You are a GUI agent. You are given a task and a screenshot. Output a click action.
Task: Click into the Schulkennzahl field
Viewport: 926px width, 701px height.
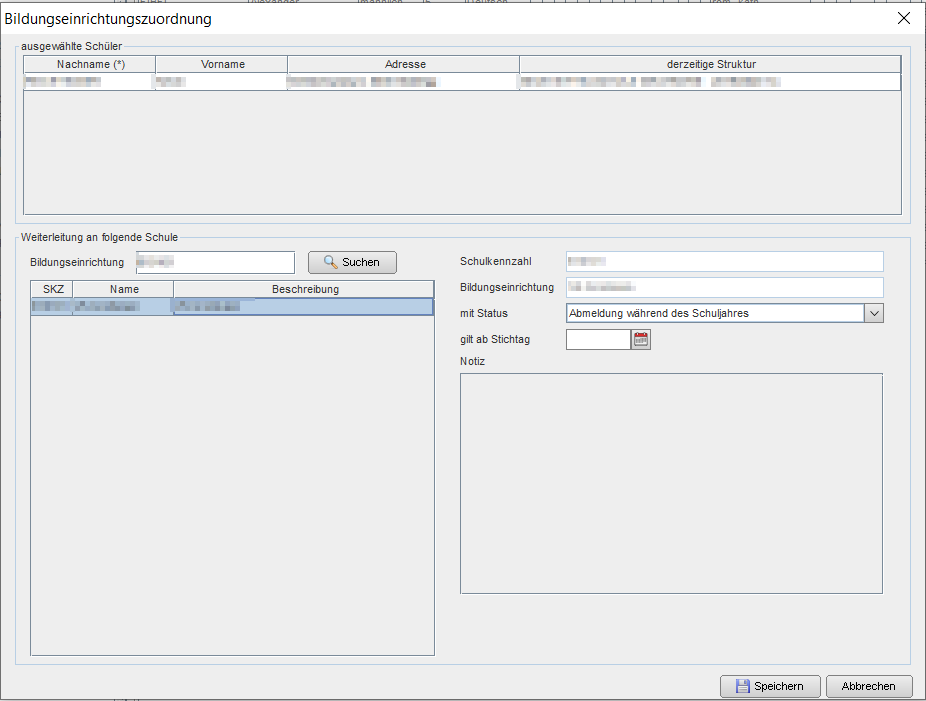724,262
